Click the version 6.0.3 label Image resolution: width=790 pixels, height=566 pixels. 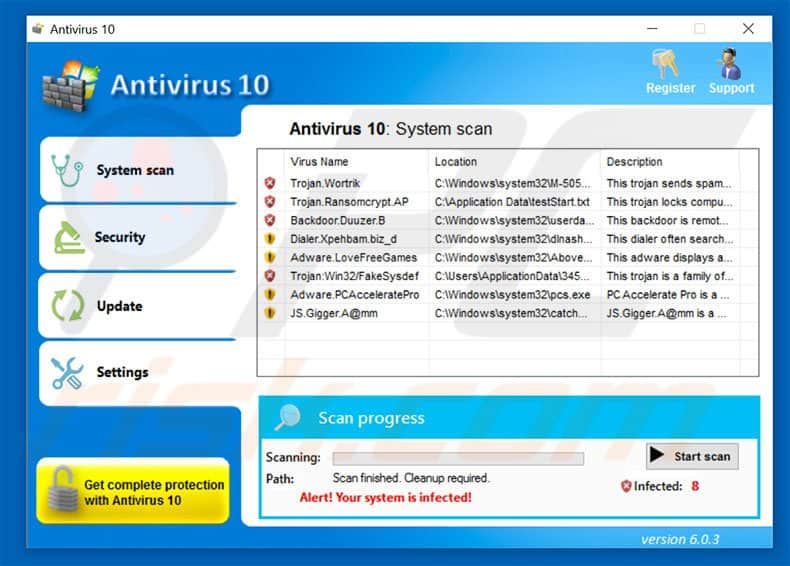point(680,539)
